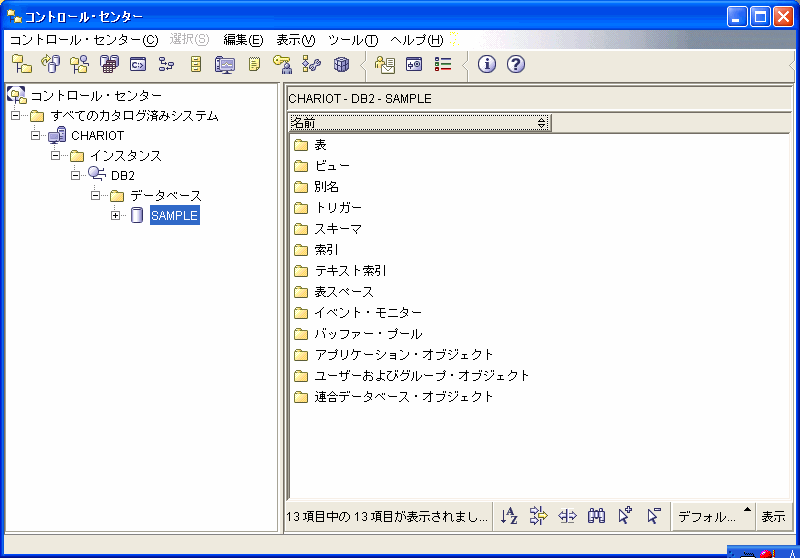Viewport: 800px width, 558px height.
Task: Select the SAMPLE database tree item
Action: click(x=174, y=215)
